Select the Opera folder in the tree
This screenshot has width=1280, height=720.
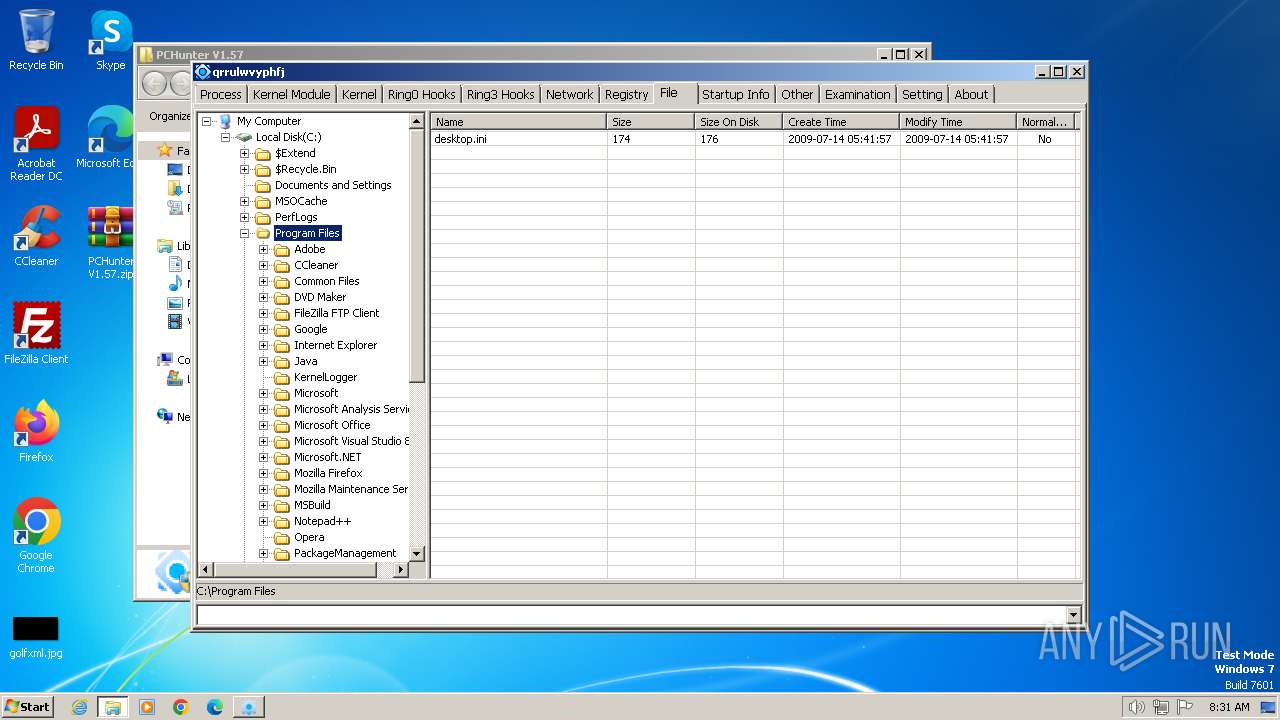click(x=309, y=537)
